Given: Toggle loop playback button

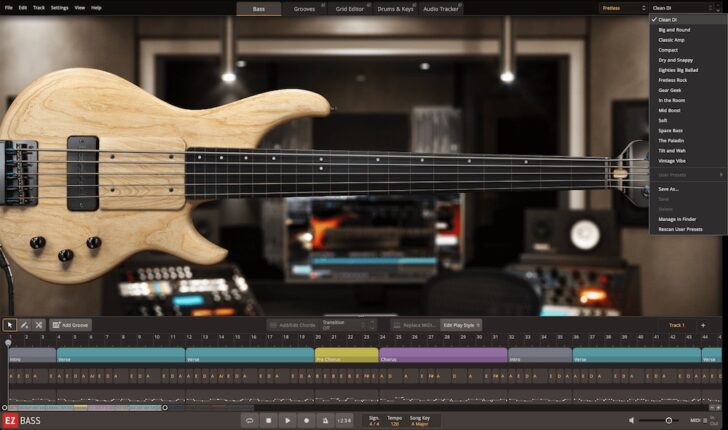Looking at the screenshot, I should click(x=249, y=420).
